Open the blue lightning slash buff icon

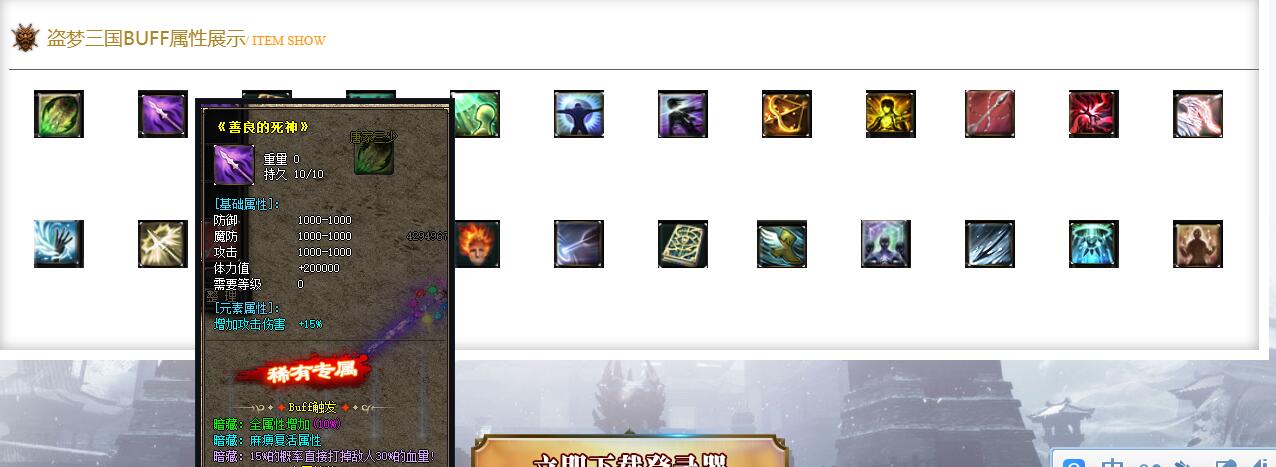coord(579,244)
